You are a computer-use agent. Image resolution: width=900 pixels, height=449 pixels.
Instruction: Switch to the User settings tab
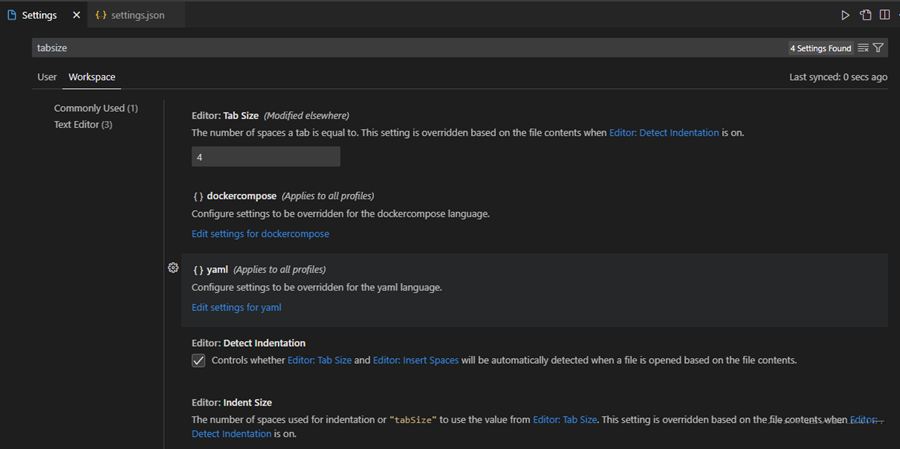47,77
